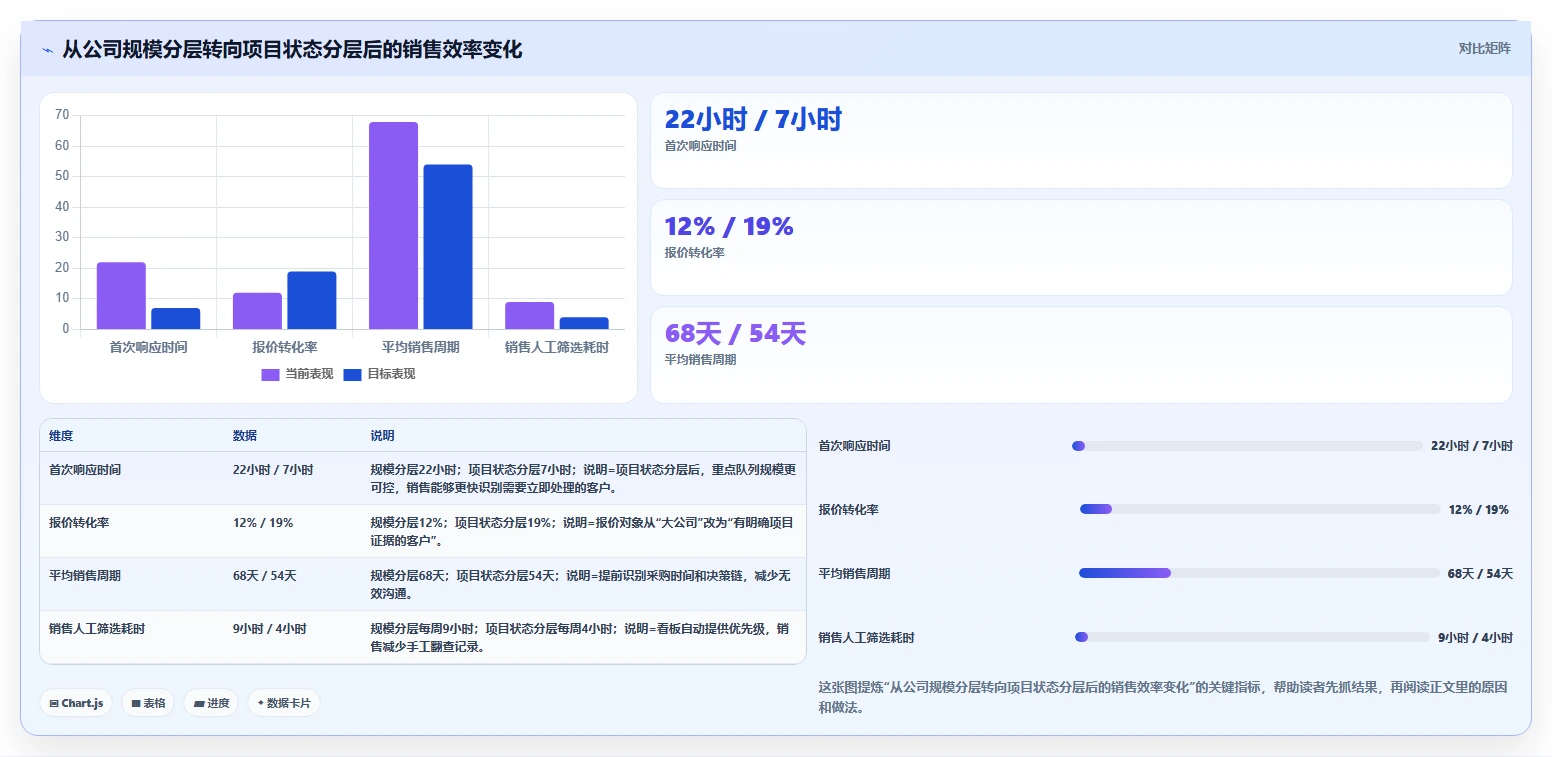Click the 首次响应时间 progress row label

click(855, 446)
